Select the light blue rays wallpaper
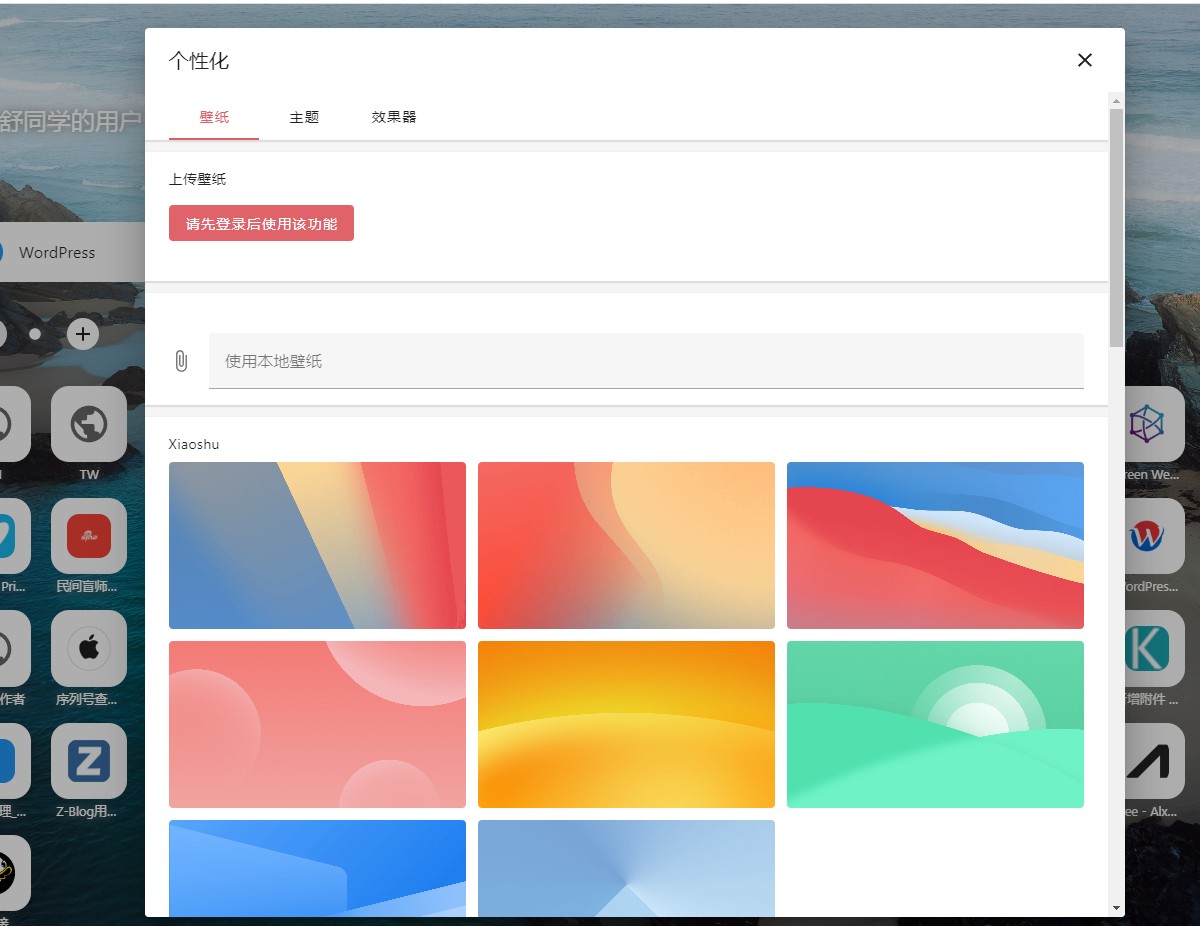The width and height of the screenshot is (1200, 926). [x=626, y=868]
